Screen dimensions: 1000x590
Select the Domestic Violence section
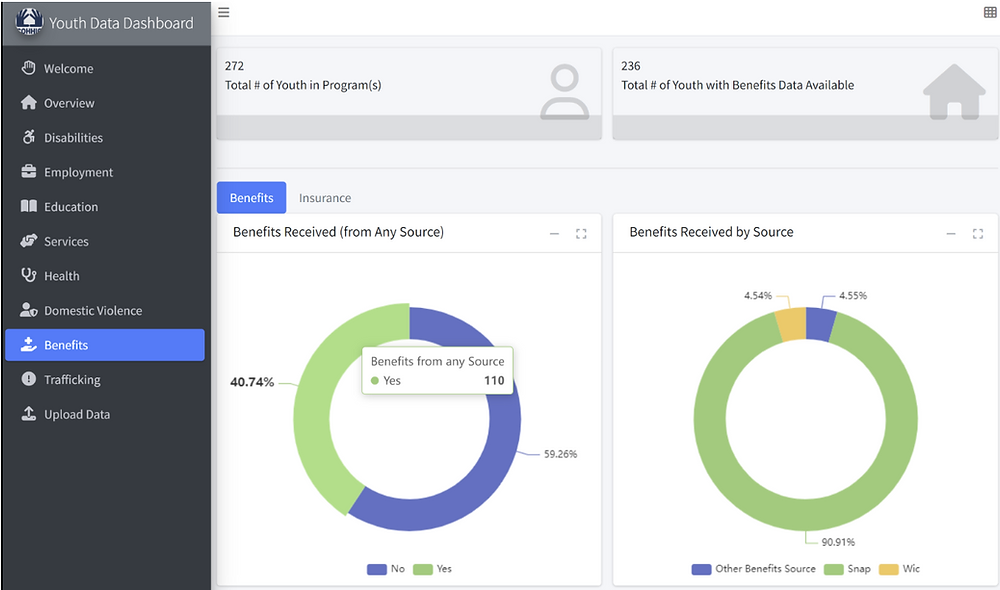click(x=93, y=310)
